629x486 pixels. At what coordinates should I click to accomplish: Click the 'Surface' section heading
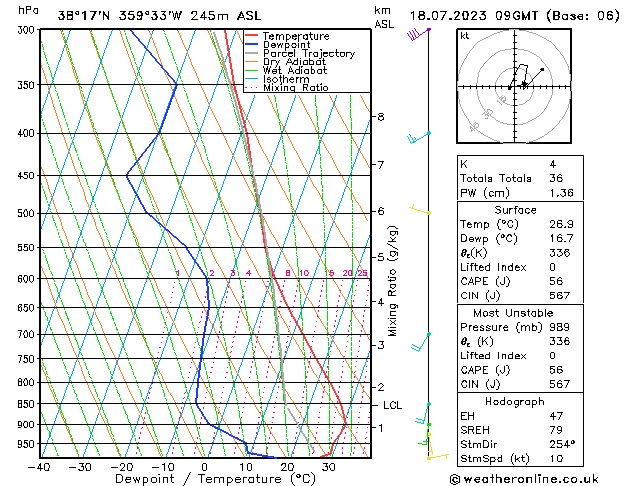pyautogui.click(x=515, y=210)
